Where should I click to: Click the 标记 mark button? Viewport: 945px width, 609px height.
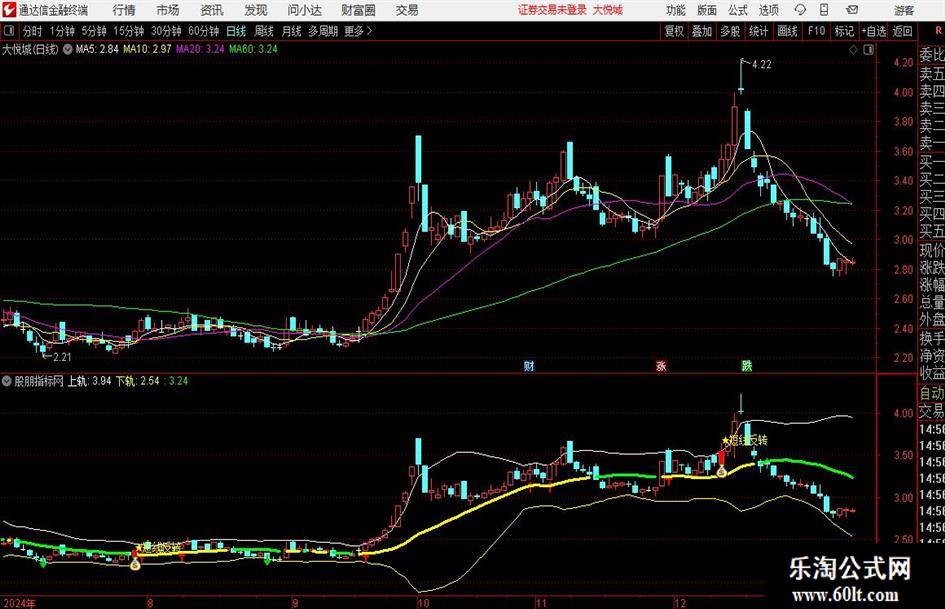(844, 31)
